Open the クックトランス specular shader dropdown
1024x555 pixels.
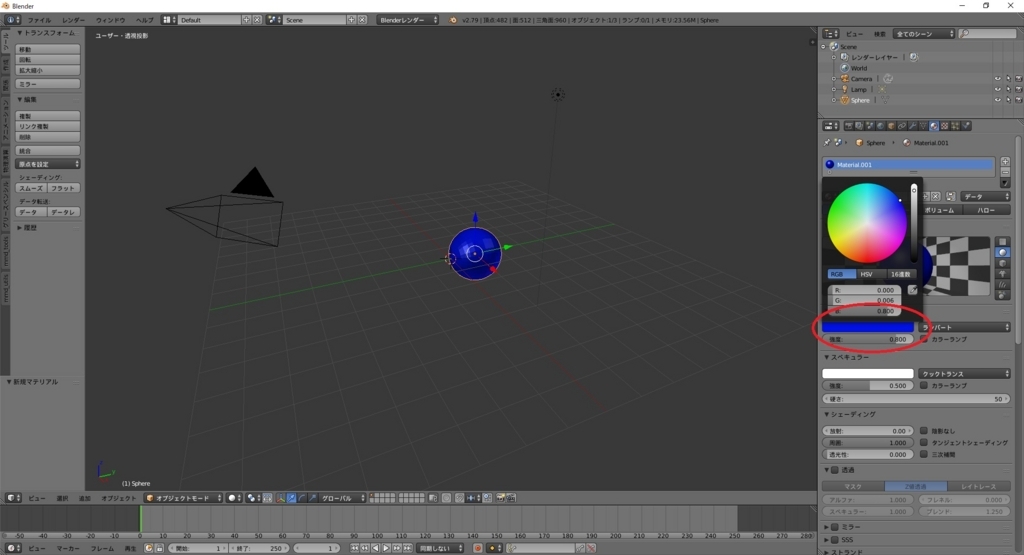coord(965,373)
